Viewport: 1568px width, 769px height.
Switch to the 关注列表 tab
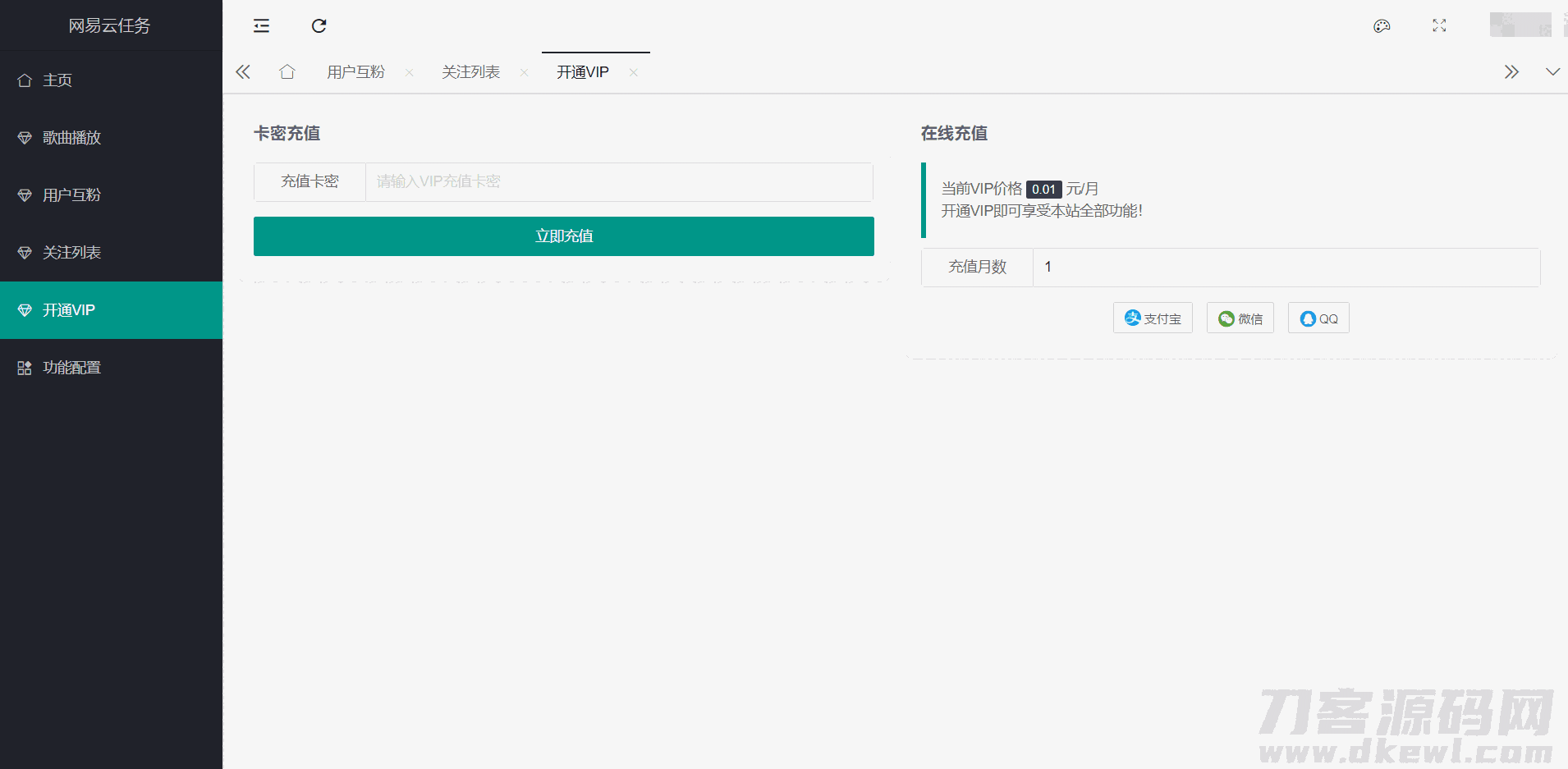470,72
